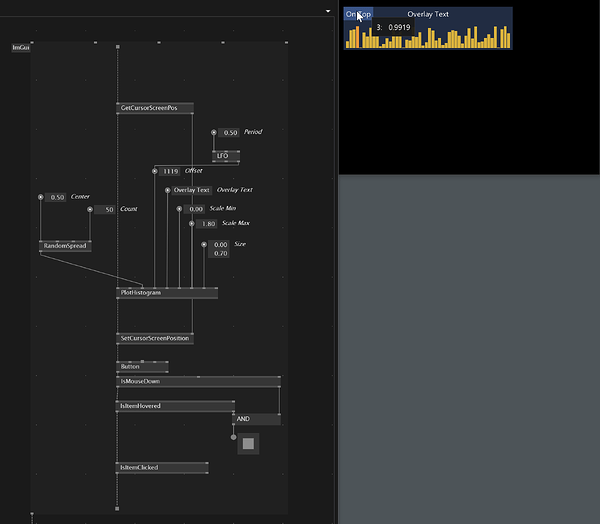Click the Center input pin circle
The height and width of the screenshot is (524, 600).
(x=41, y=197)
